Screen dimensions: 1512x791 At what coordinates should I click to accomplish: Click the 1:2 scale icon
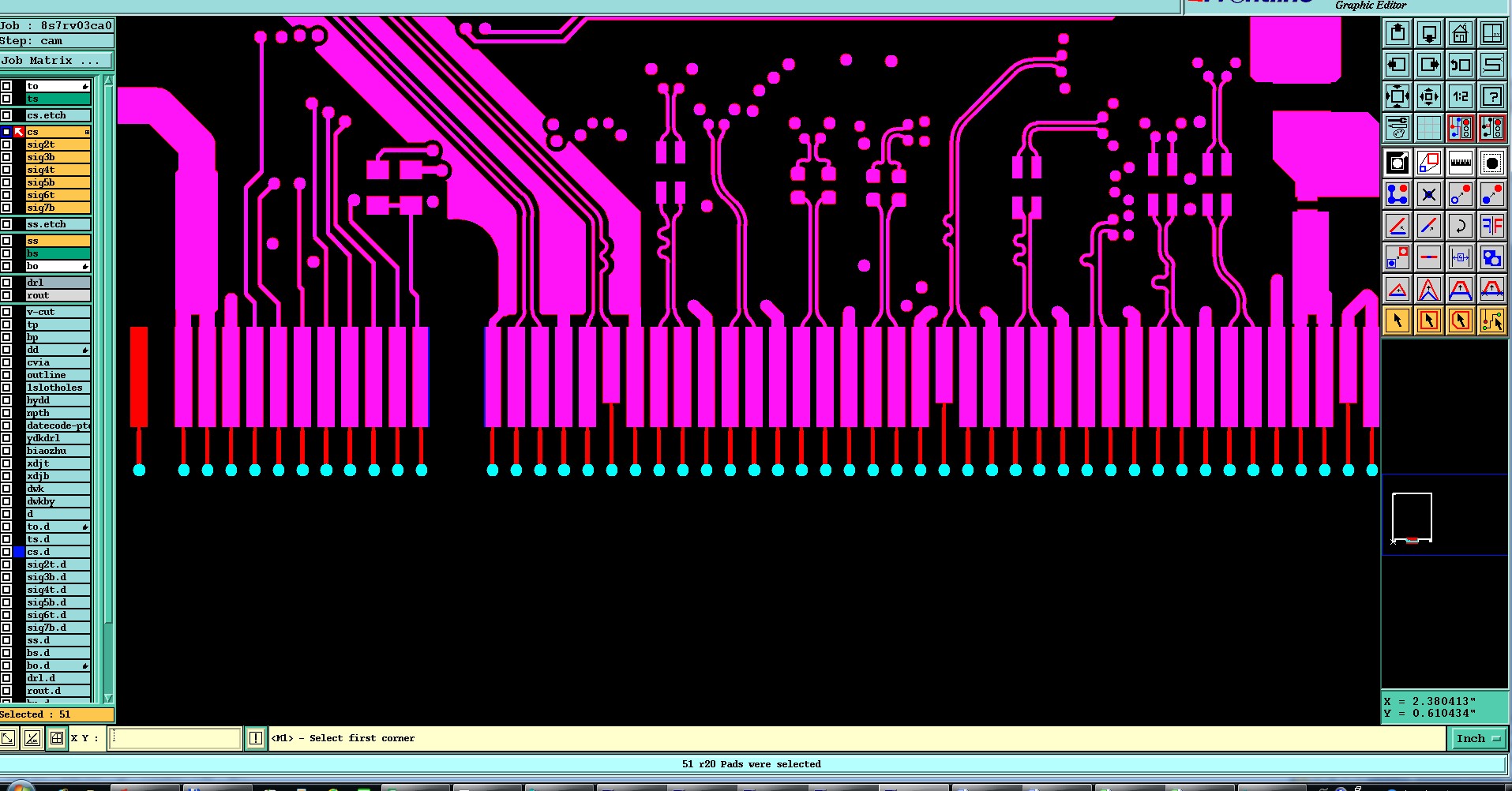pyautogui.click(x=1461, y=96)
